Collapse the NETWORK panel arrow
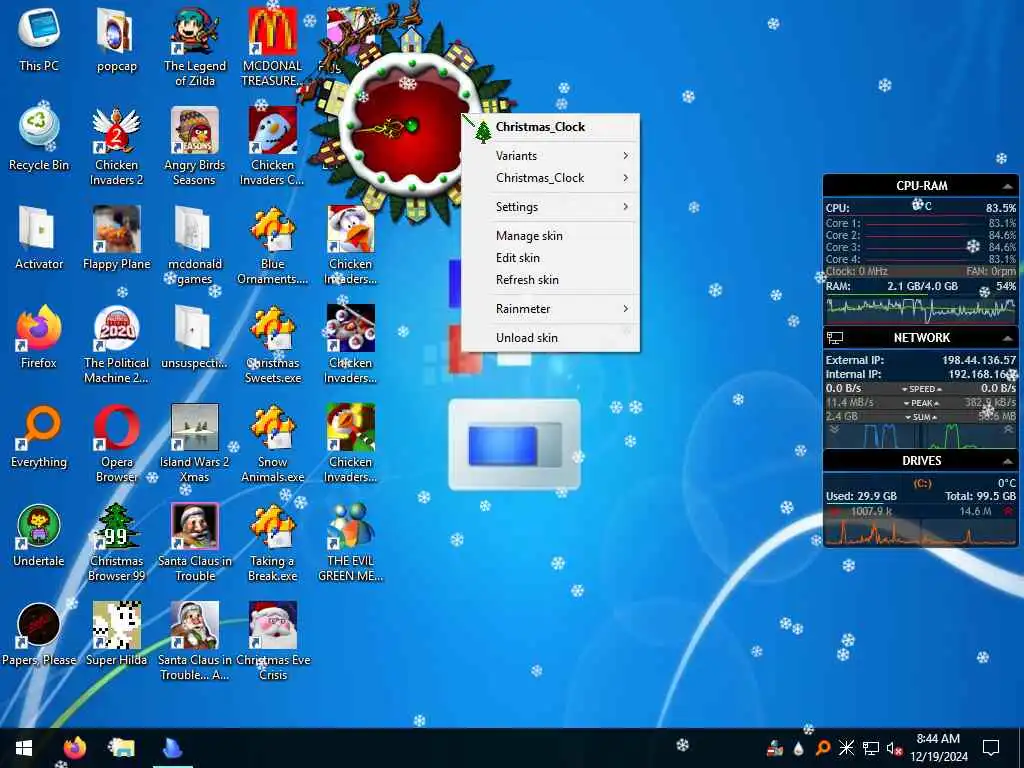The width and height of the screenshot is (1024, 768). point(1008,338)
